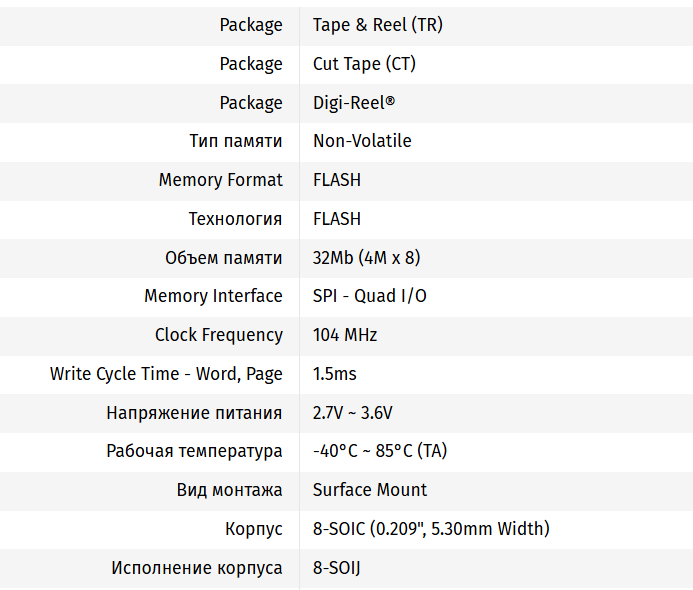Click the "Write Cycle Time - Word, Page" label

click(x=166, y=374)
